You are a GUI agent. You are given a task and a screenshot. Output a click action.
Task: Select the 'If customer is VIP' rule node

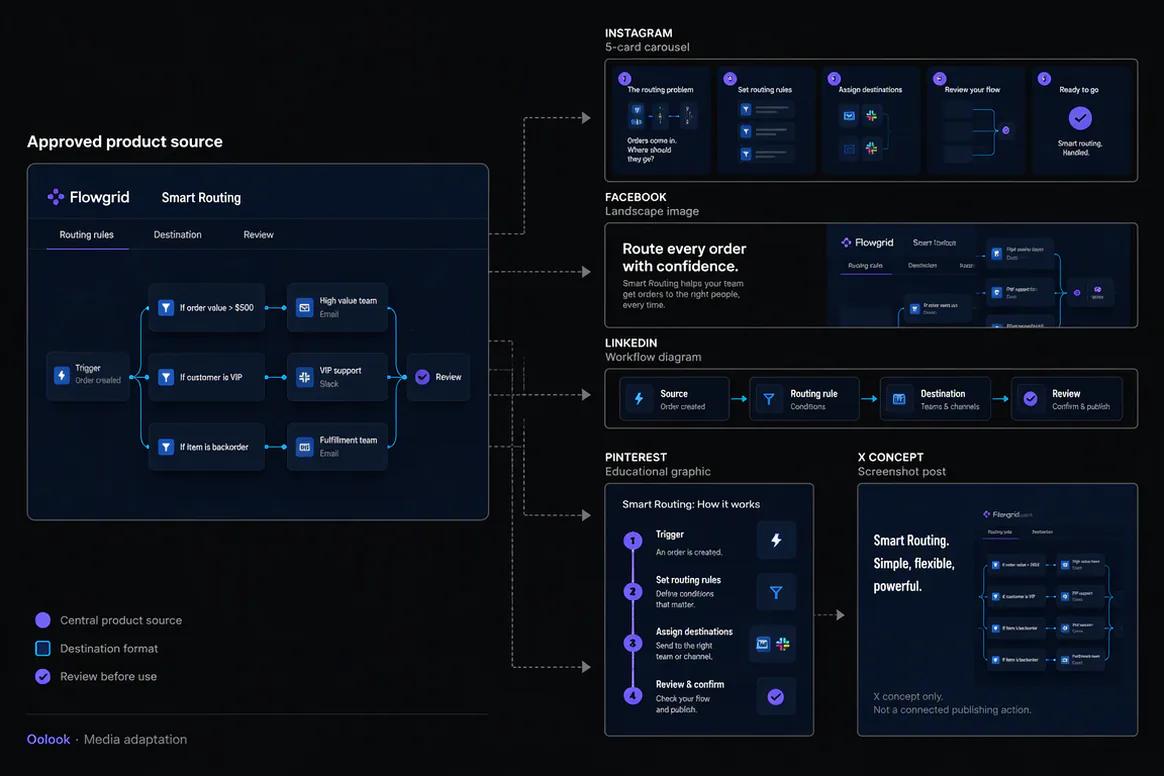coord(206,377)
